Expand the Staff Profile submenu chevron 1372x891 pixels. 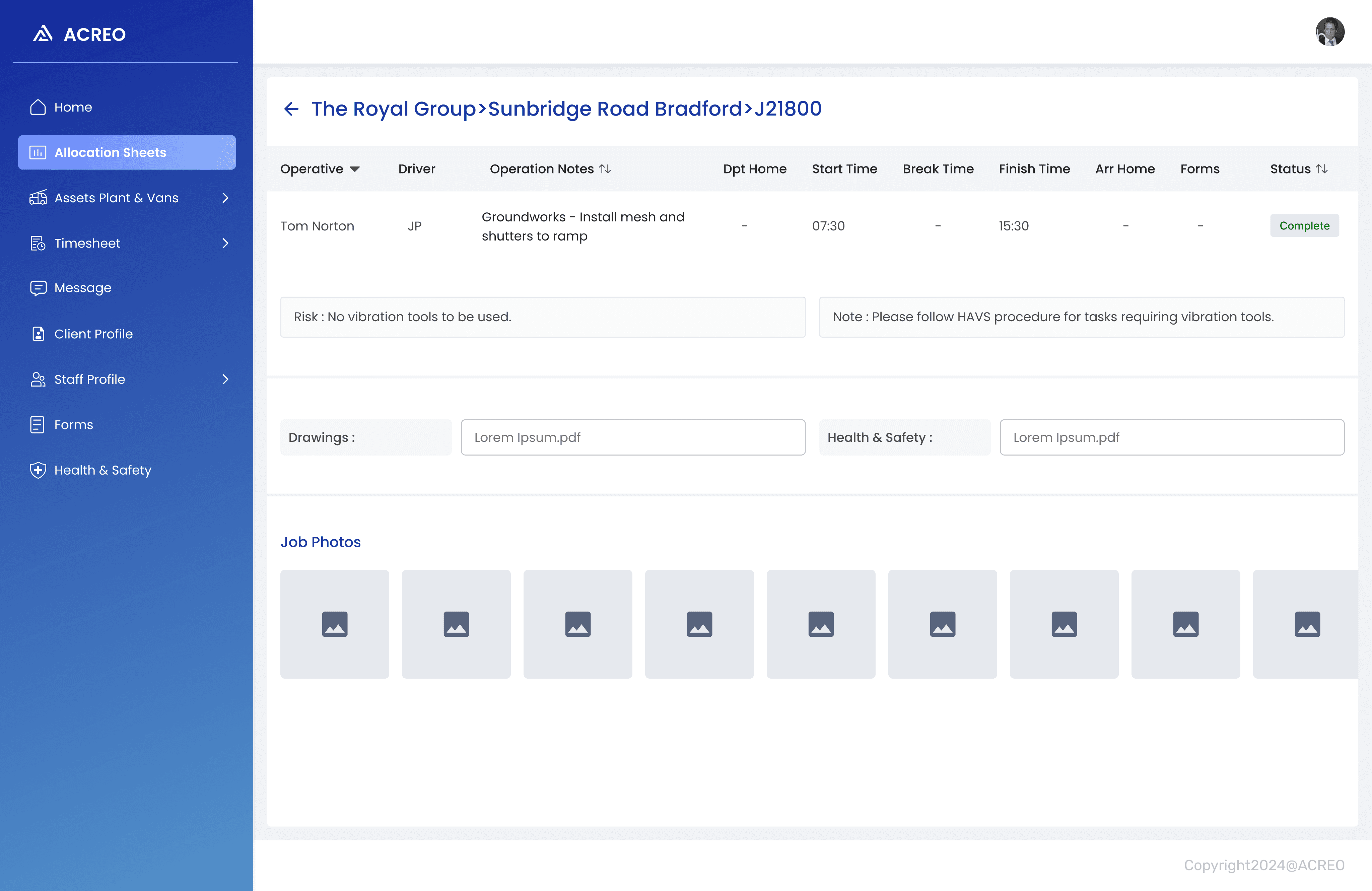225,379
